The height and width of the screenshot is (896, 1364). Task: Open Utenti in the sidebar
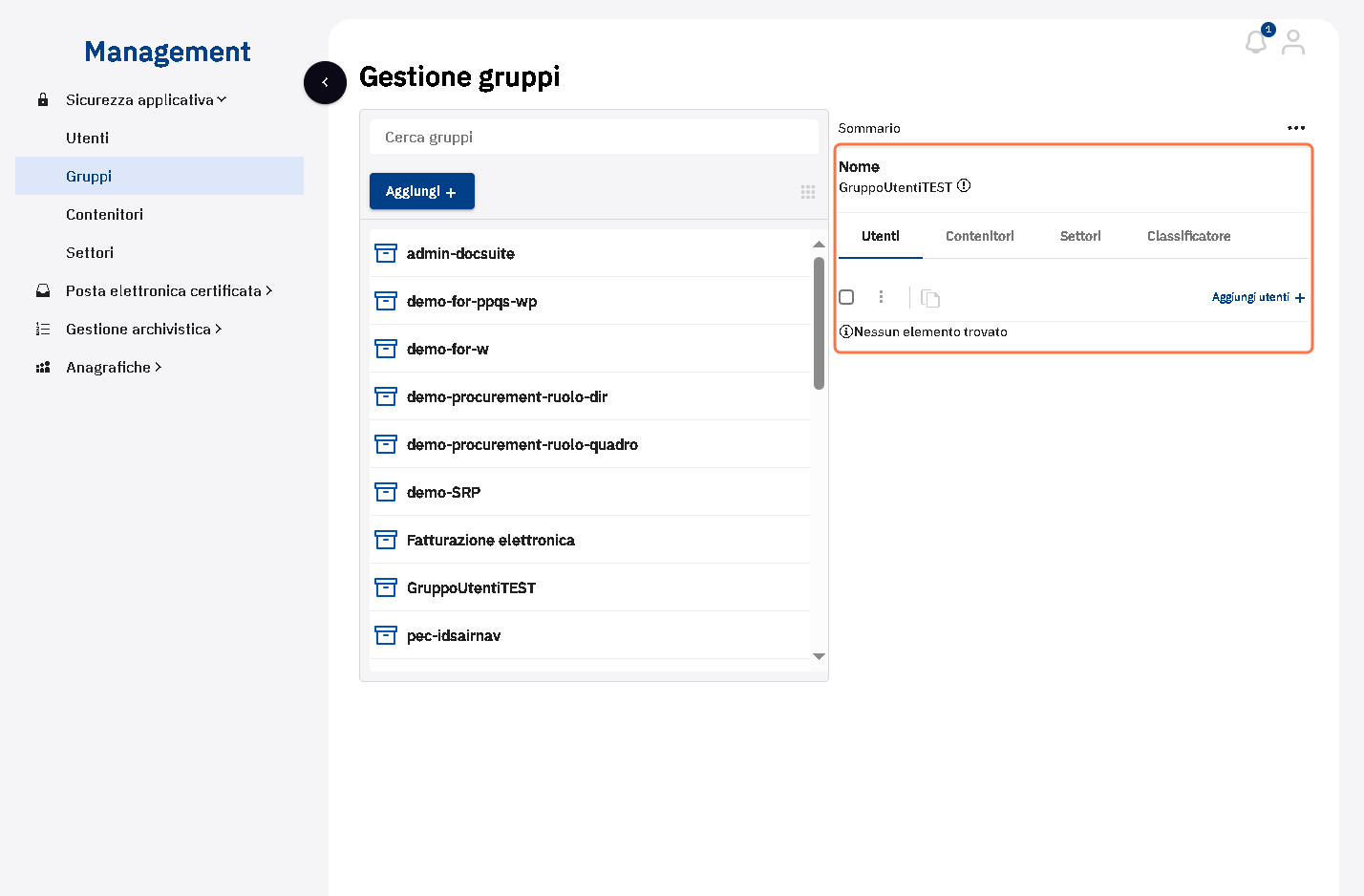click(160, 138)
